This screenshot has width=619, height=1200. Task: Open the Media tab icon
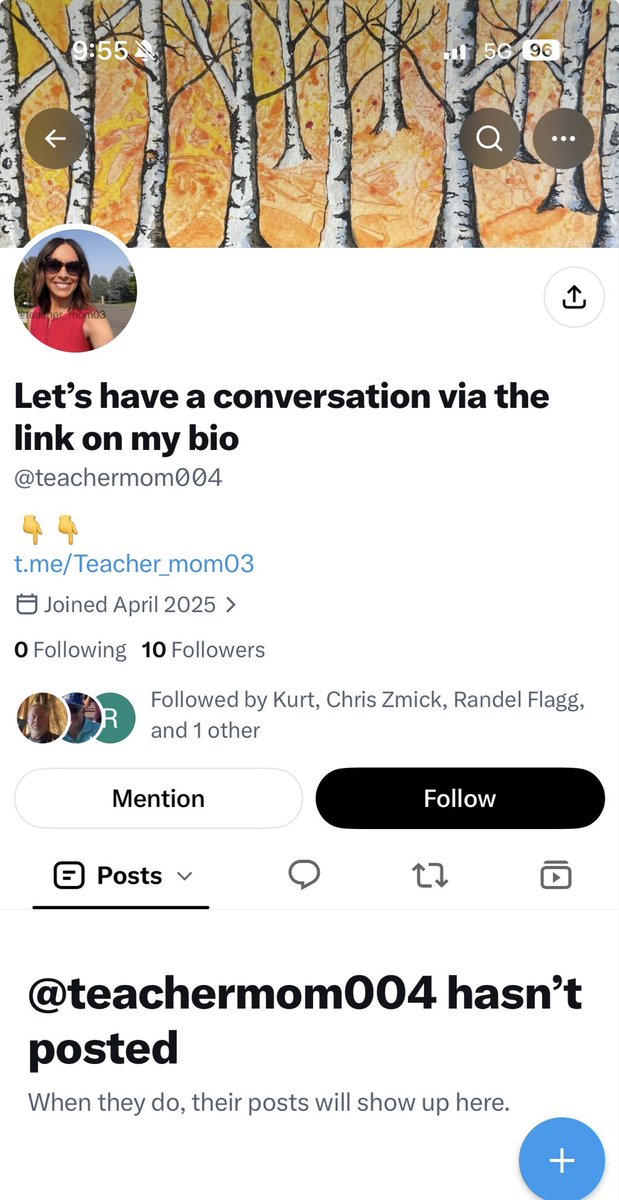(556, 875)
